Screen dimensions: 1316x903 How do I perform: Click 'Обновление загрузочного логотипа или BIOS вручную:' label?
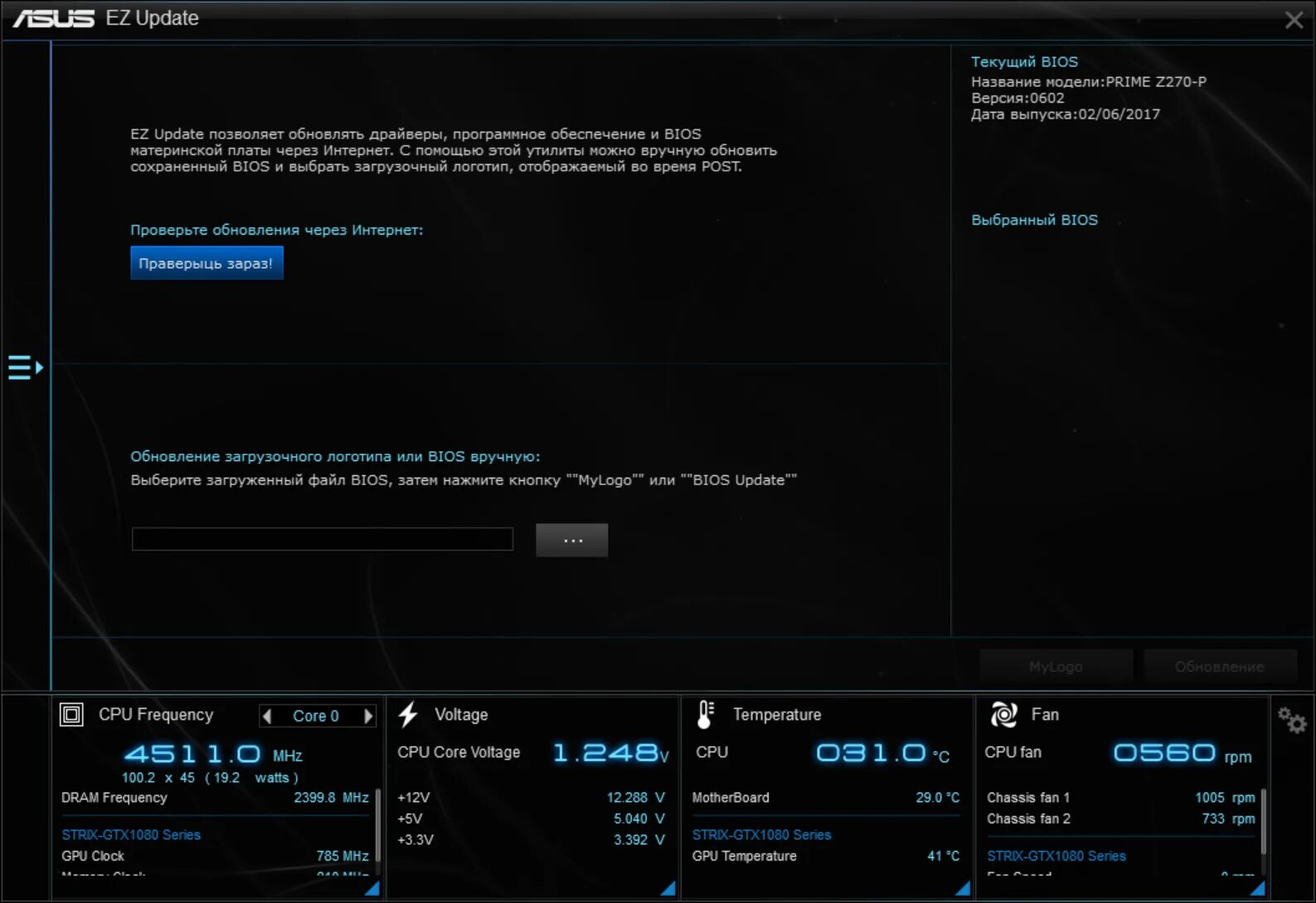pyautogui.click(x=335, y=456)
